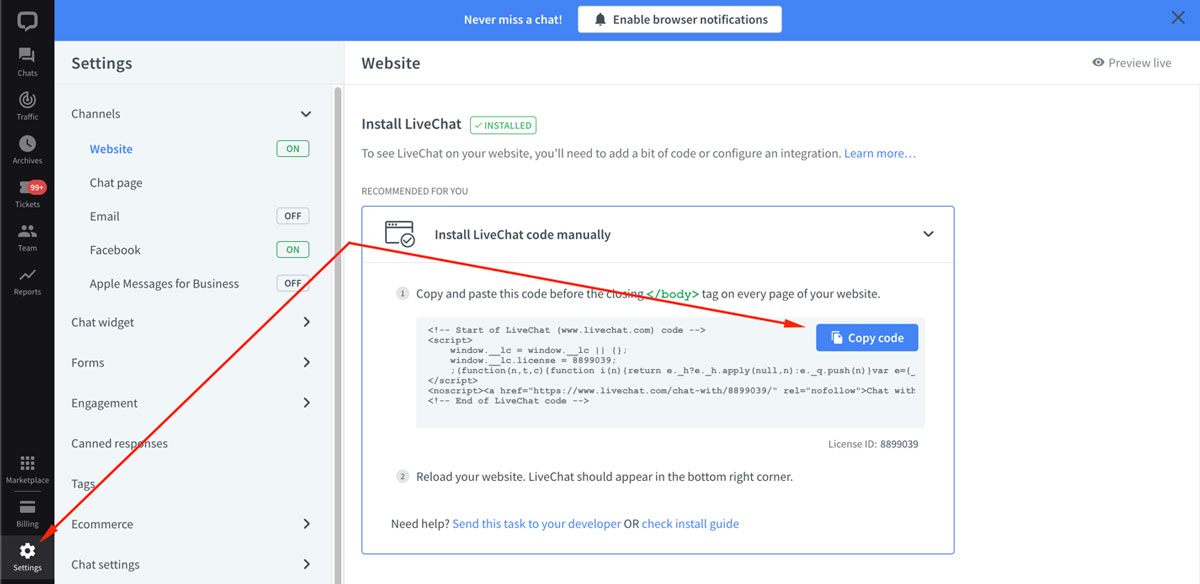This screenshot has height=584, width=1200.
Task: Expand the Chat widget section
Action: point(306,322)
